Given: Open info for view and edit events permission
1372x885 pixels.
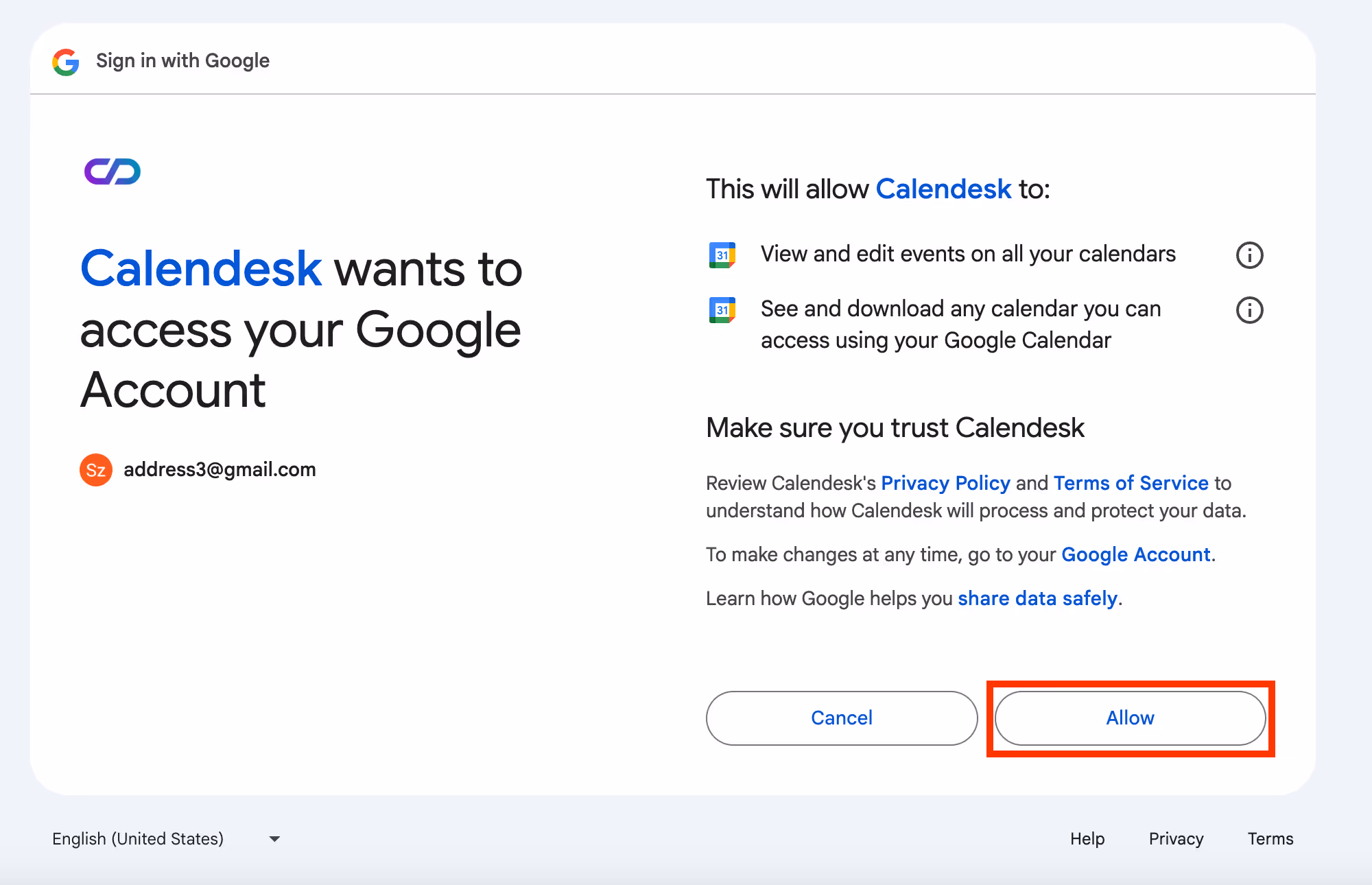Looking at the screenshot, I should (x=1249, y=255).
